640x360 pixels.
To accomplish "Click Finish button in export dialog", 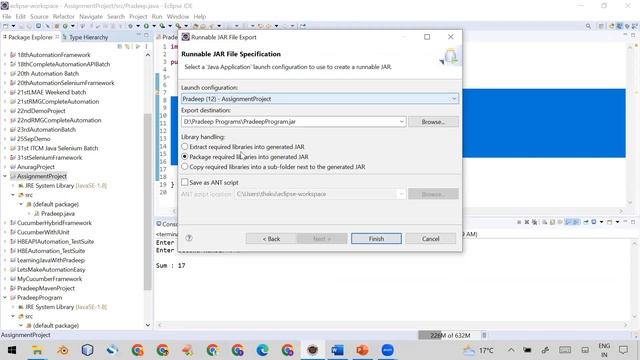I will (x=376, y=238).
